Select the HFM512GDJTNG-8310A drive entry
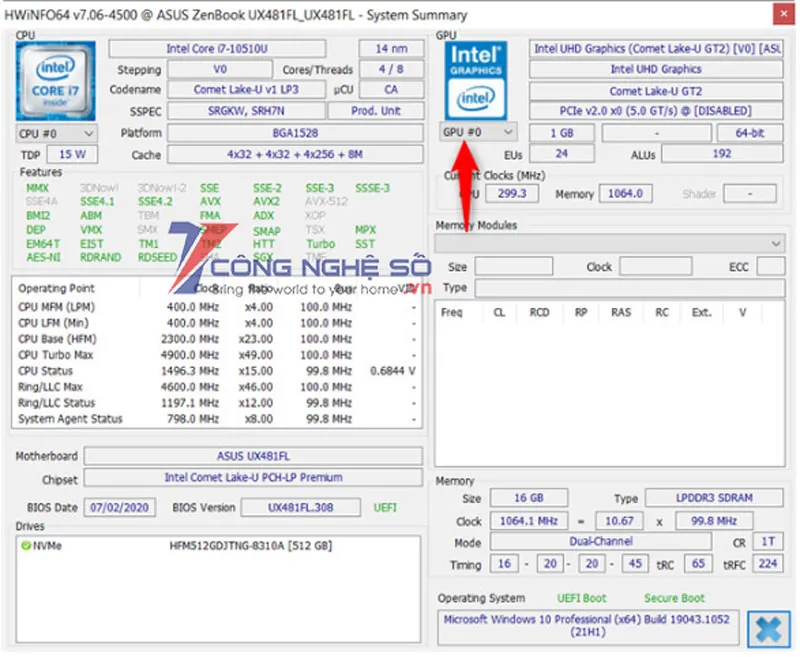The height and width of the screenshot is (657, 800). [251, 546]
